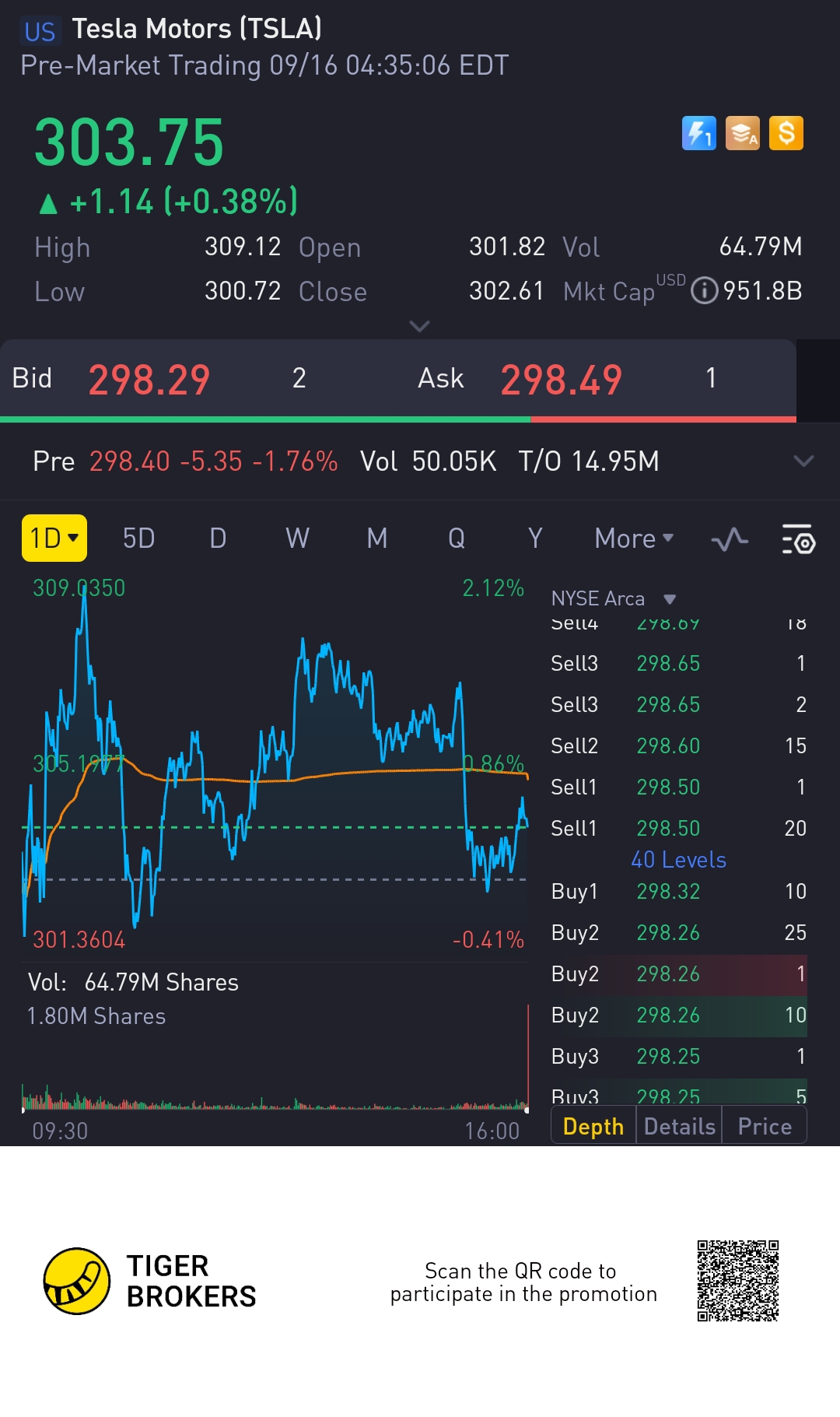Tap the Mkt Cap 951.8B value
Viewport: 840px width, 1417px height.
(762, 291)
